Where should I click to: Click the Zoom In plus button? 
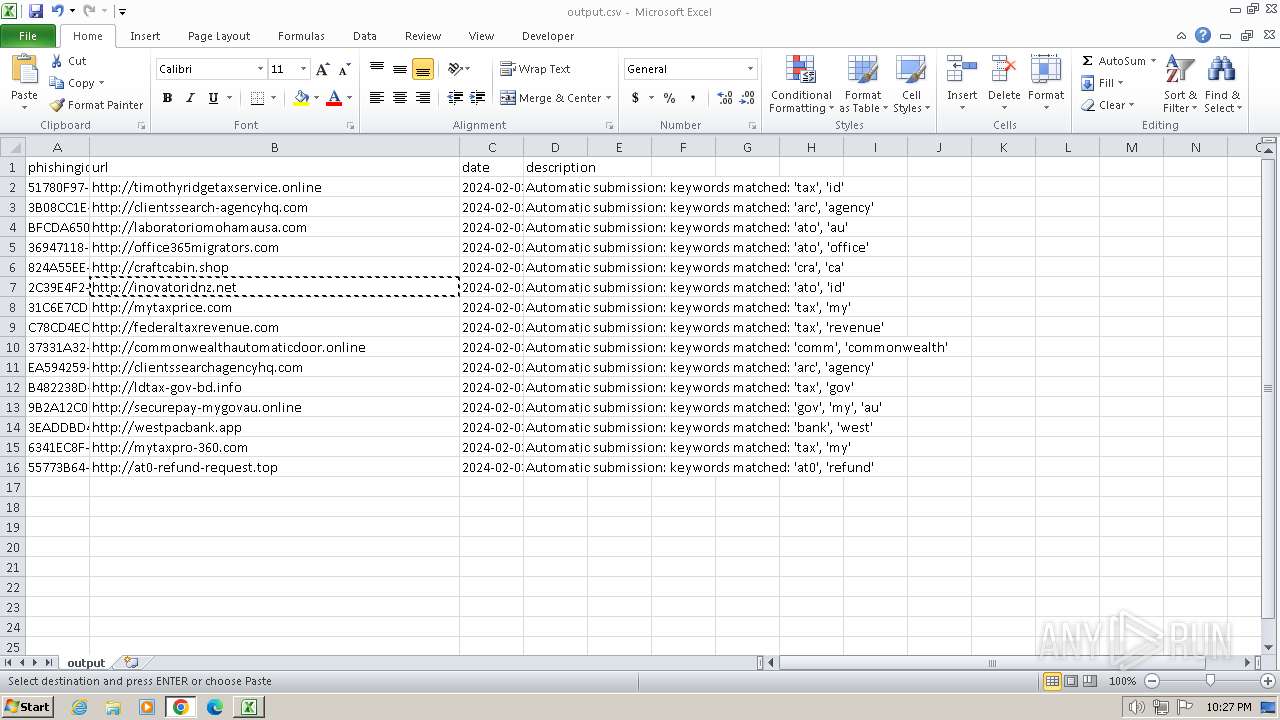click(1268, 681)
